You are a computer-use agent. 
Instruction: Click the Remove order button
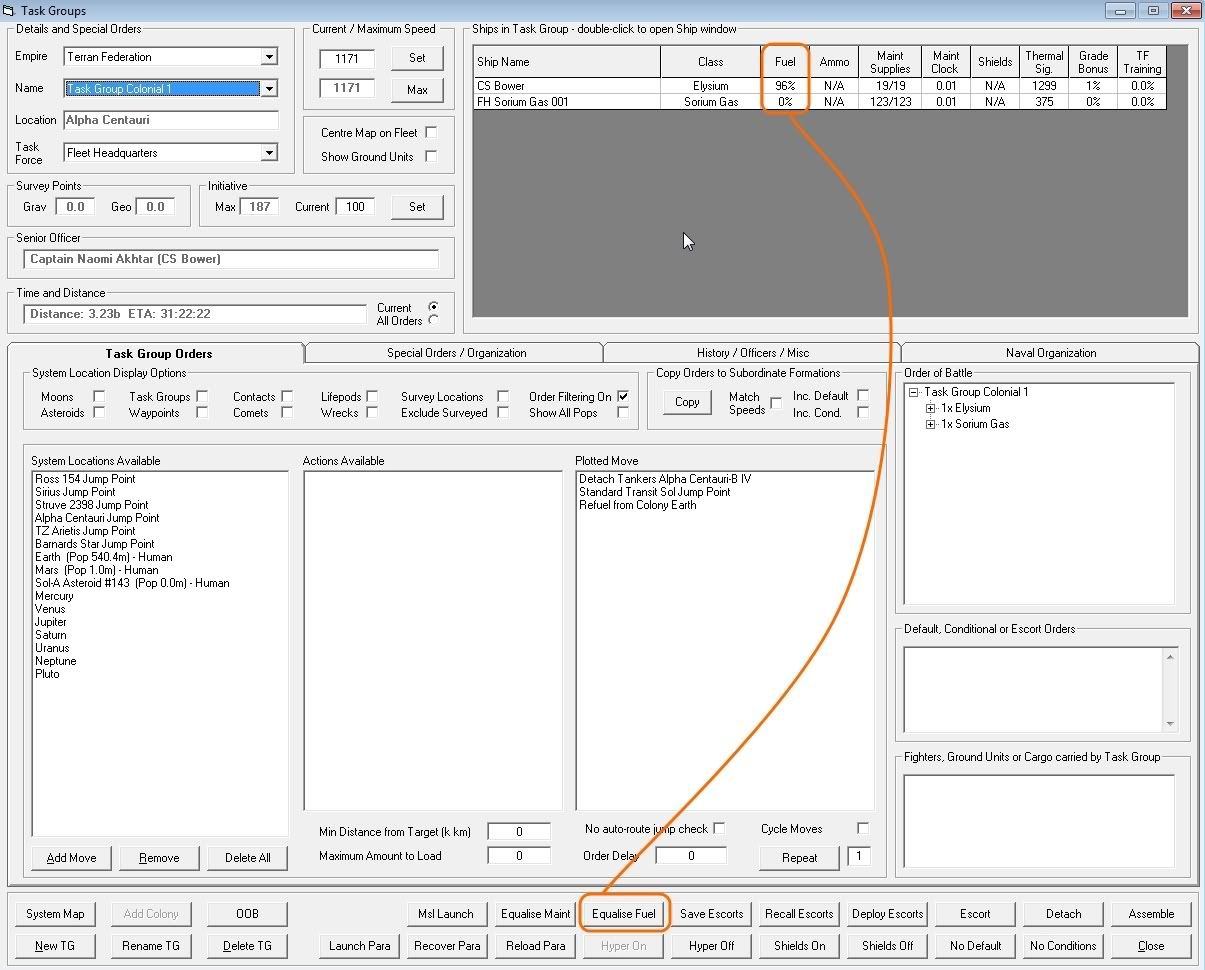tap(159, 858)
